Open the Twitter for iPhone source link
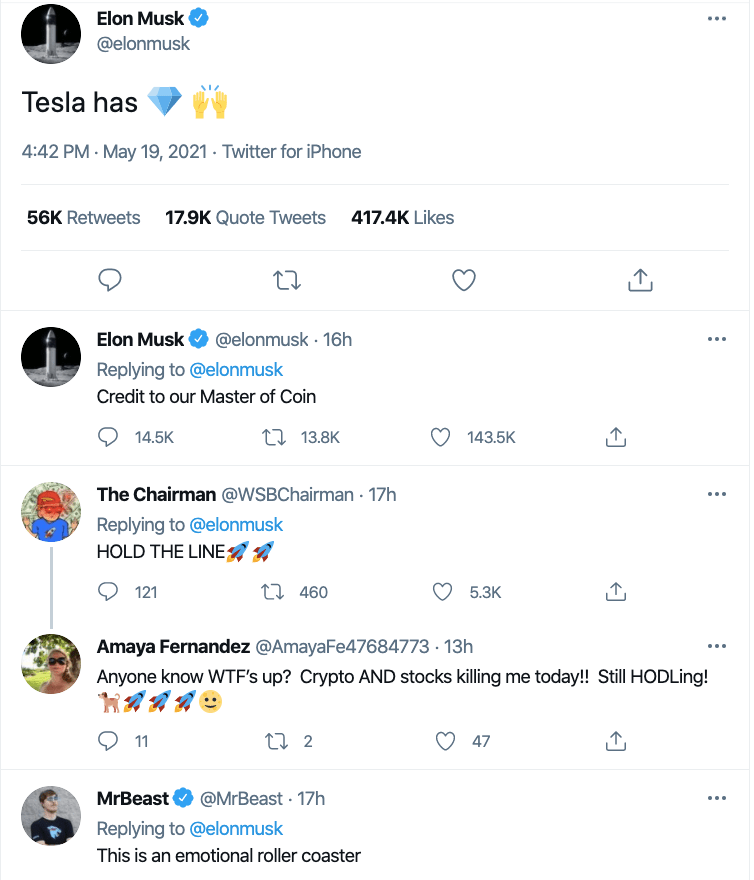The width and height of the screenshot is (754, 880). pyautogui.click(x=292, y=152)
